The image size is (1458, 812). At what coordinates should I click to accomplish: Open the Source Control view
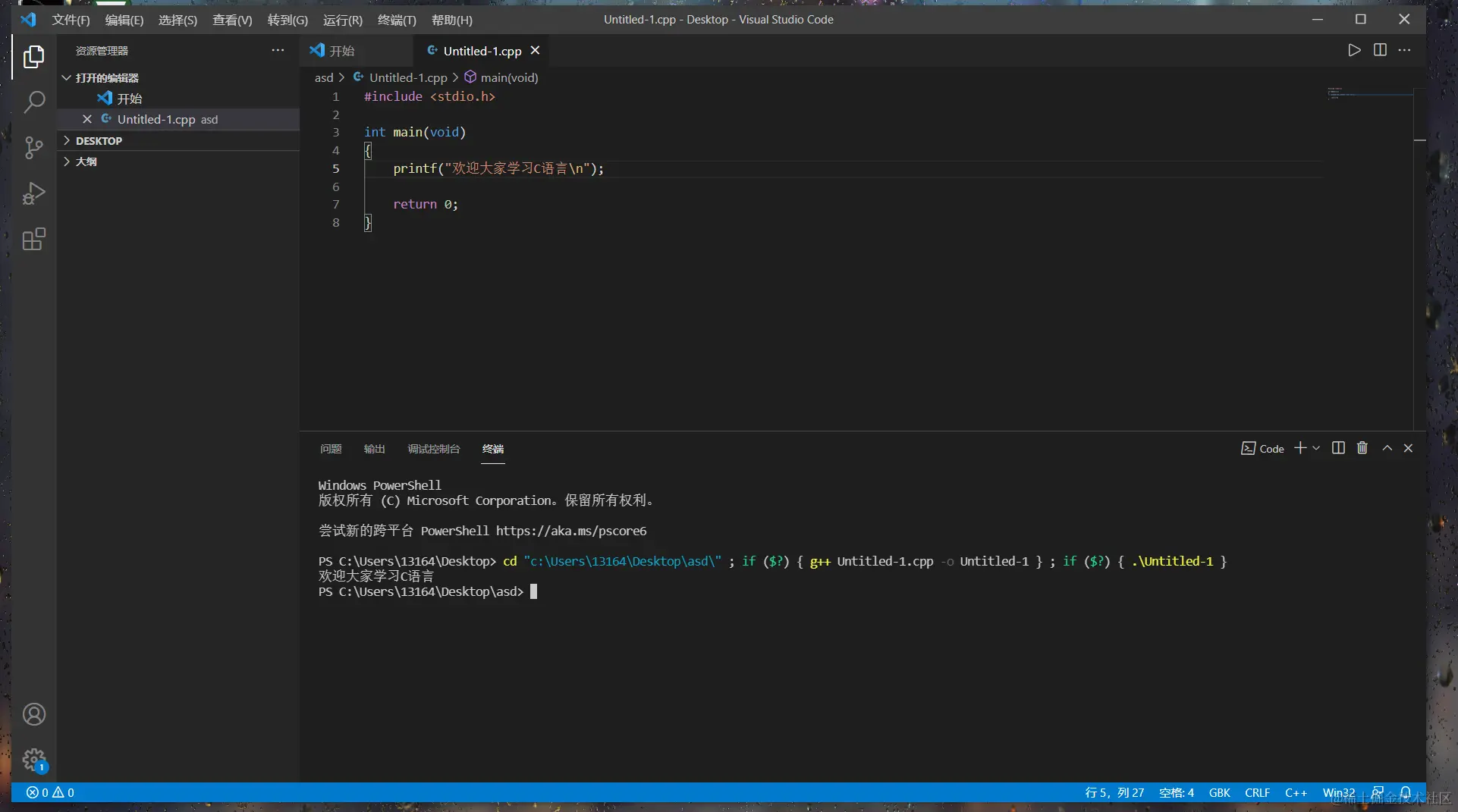coord(34,147)
